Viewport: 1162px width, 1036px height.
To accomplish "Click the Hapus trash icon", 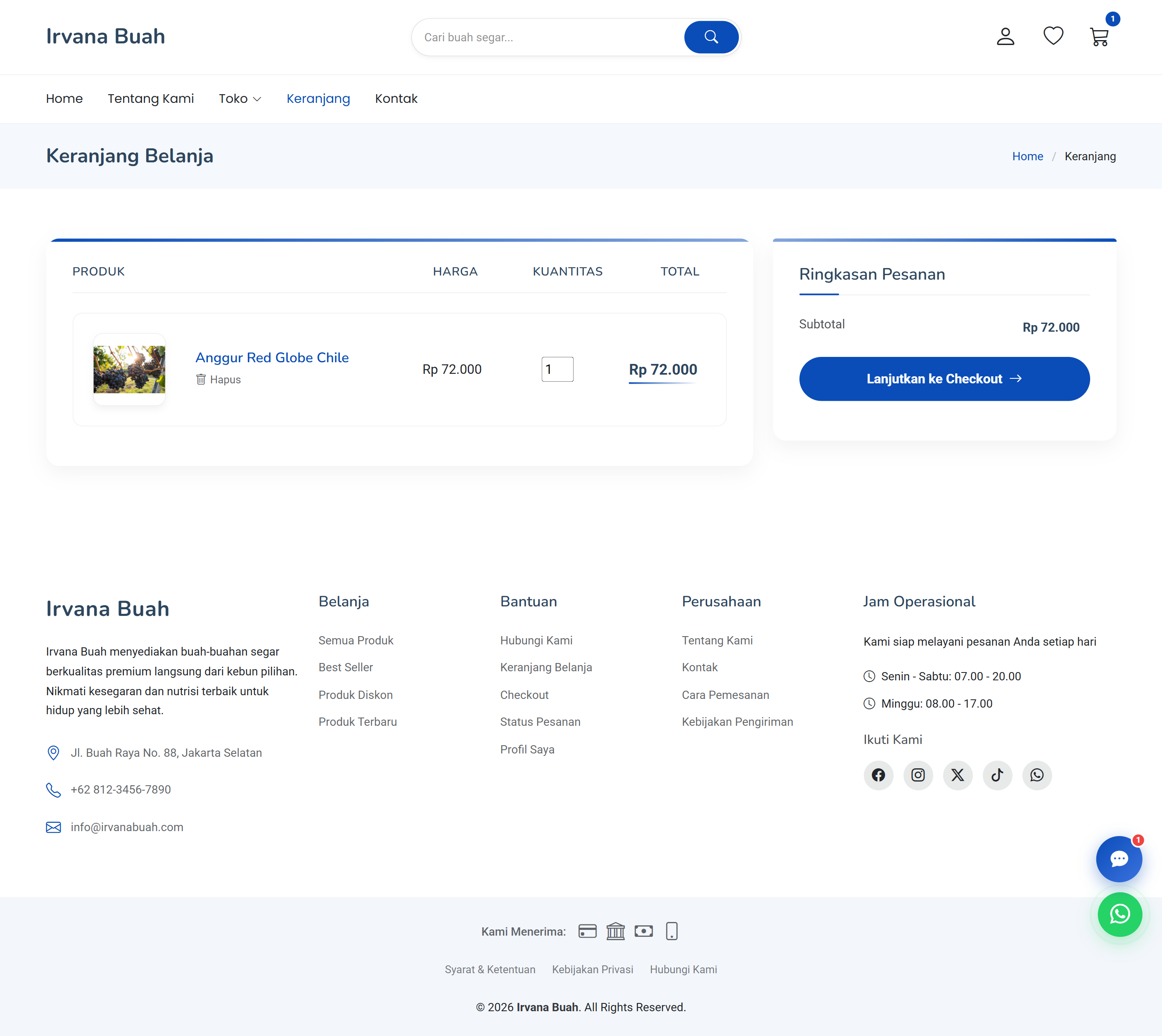I will 201,379.
